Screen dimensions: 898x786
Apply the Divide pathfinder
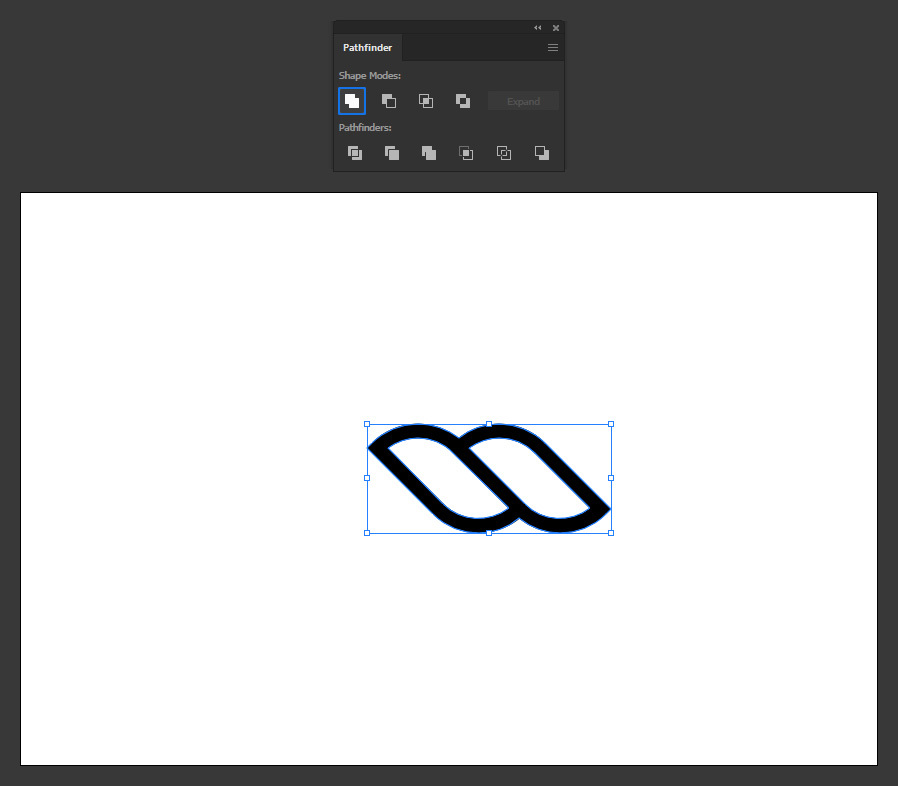click(x=355, y=153)
